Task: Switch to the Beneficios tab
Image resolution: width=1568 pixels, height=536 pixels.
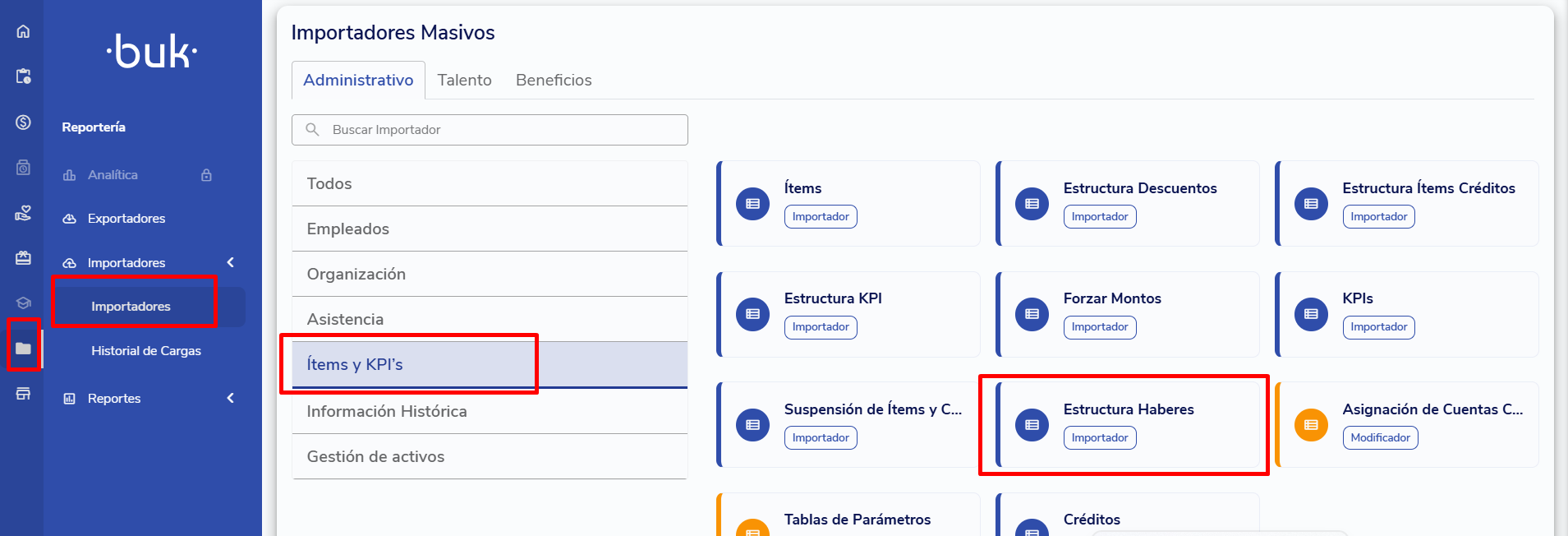Action: (x=554, y=80)
